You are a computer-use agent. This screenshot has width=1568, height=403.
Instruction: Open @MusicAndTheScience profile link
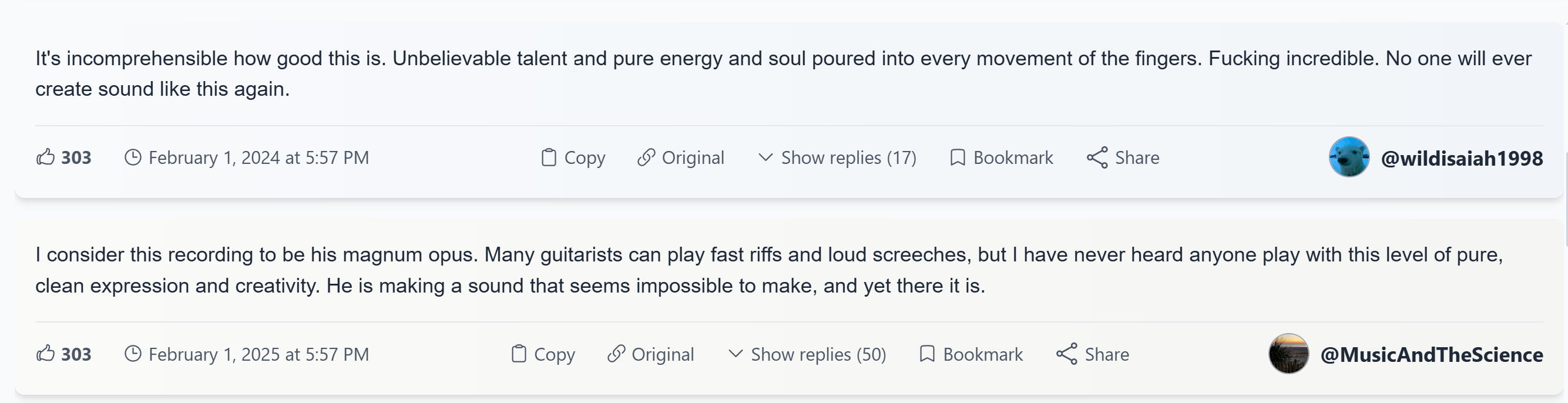point(1431,355)
